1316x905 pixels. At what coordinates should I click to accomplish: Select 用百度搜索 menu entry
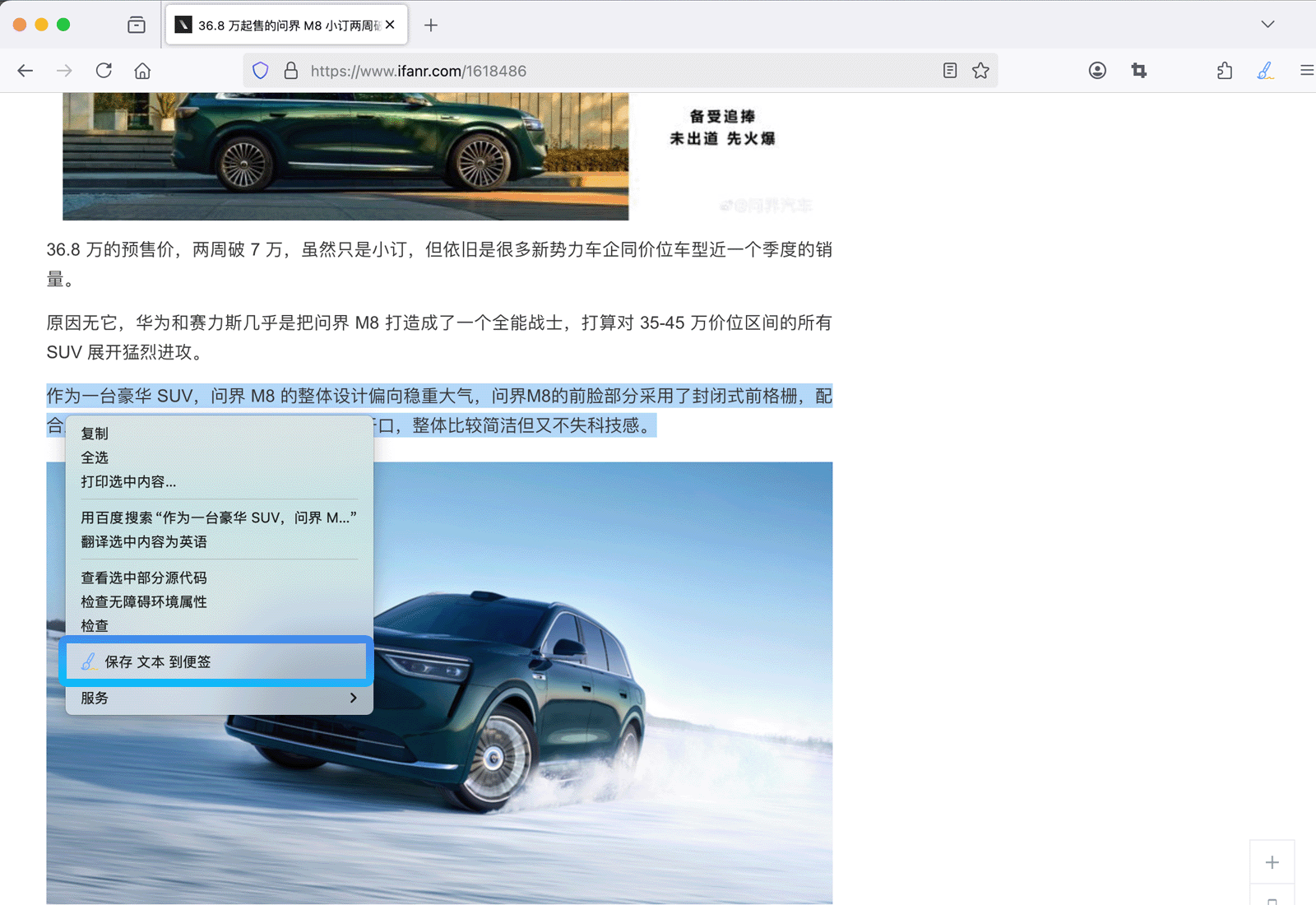[x=219, y=517]
